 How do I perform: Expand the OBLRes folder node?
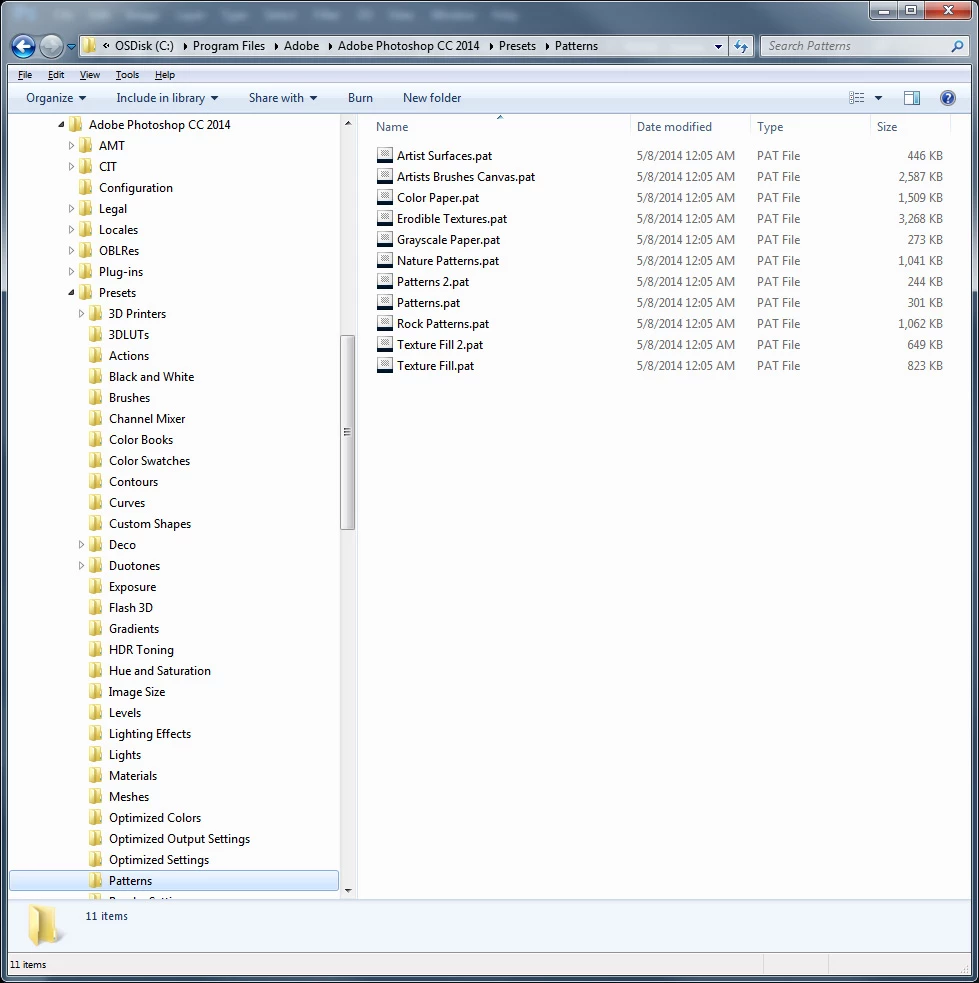(x=71, y=251)
